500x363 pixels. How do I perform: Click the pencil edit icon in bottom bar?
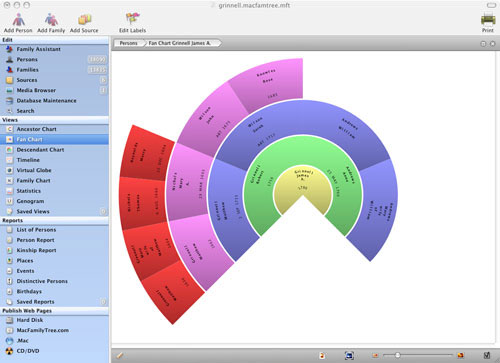pos(120,356)
